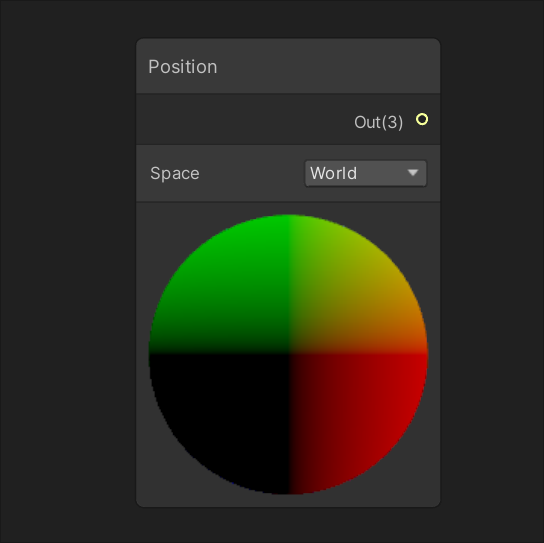Click empty graph area below Position node
This screenshot has width=544, height=543.
coord(288,525)
